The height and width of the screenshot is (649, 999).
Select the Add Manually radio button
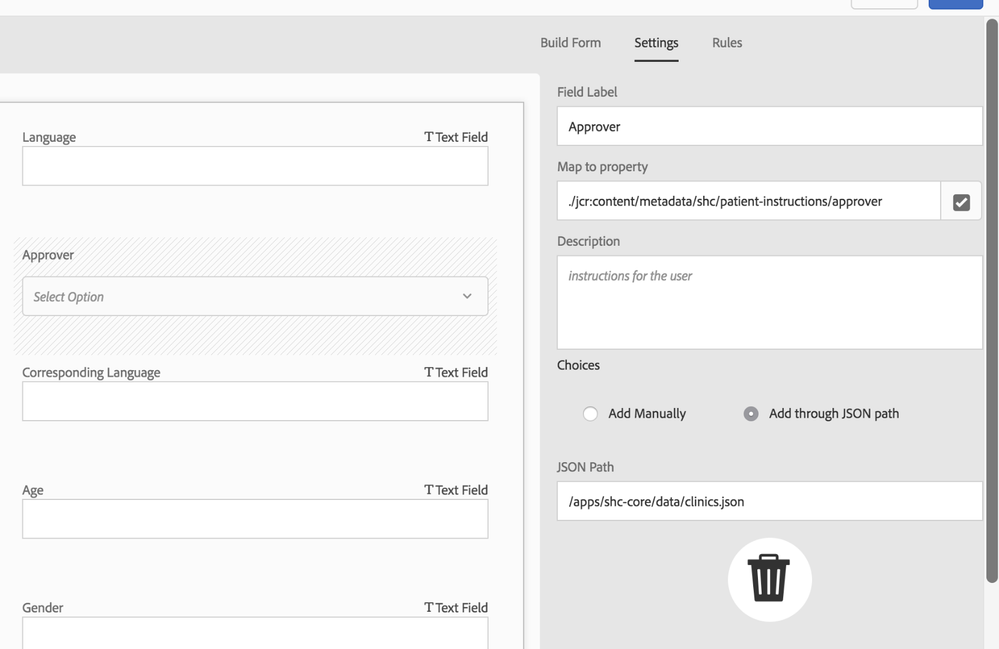[x=591, y=414]
